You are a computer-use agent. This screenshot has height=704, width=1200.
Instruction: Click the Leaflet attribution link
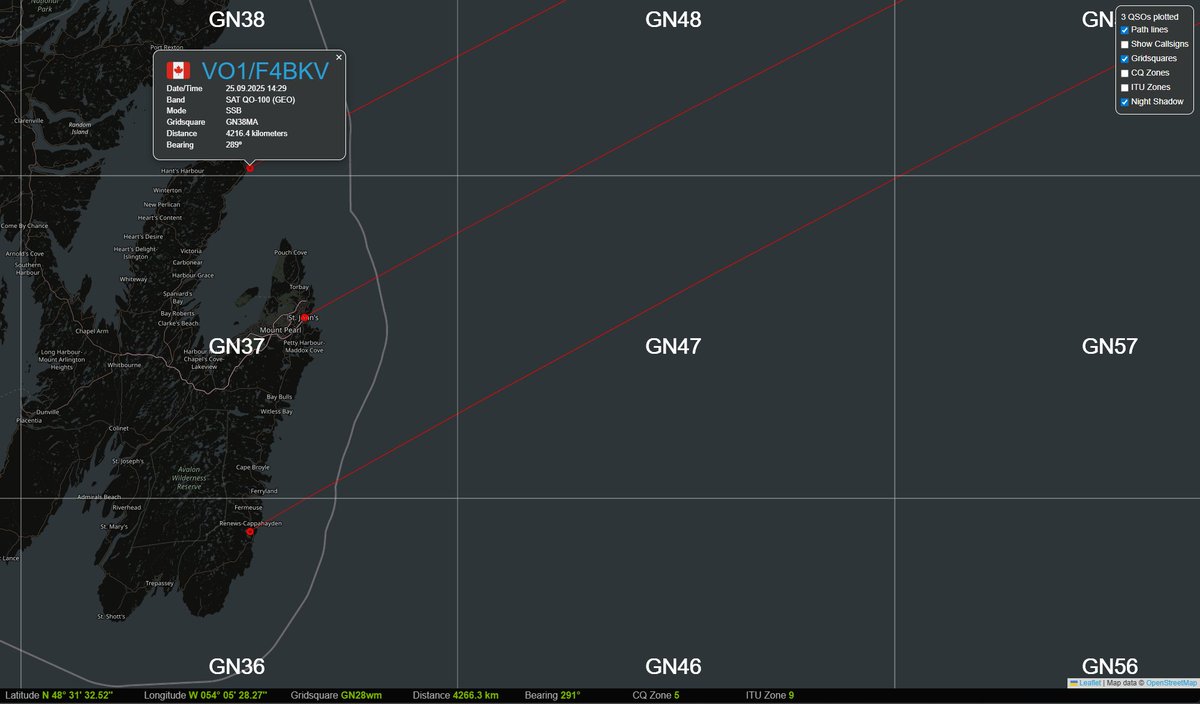coord(1090,682)
